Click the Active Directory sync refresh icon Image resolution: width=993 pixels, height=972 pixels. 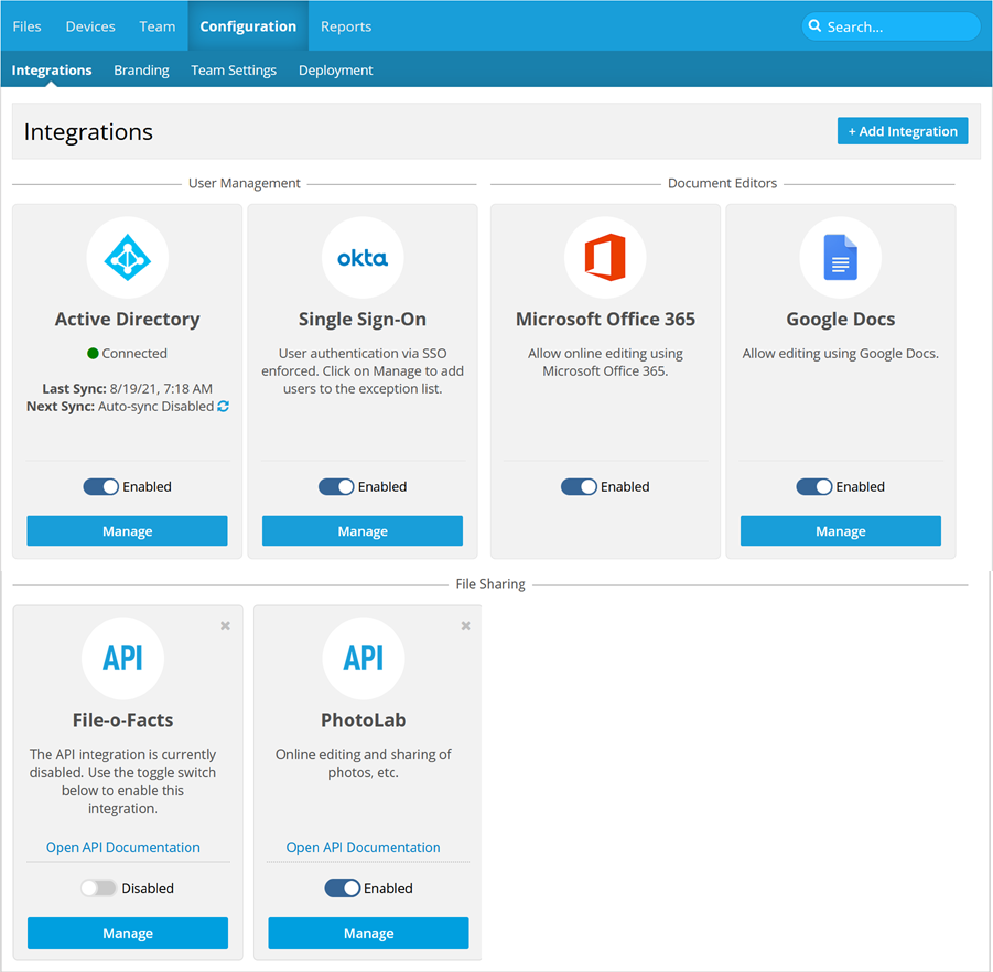pyautogui.click(x=223, y=406)
